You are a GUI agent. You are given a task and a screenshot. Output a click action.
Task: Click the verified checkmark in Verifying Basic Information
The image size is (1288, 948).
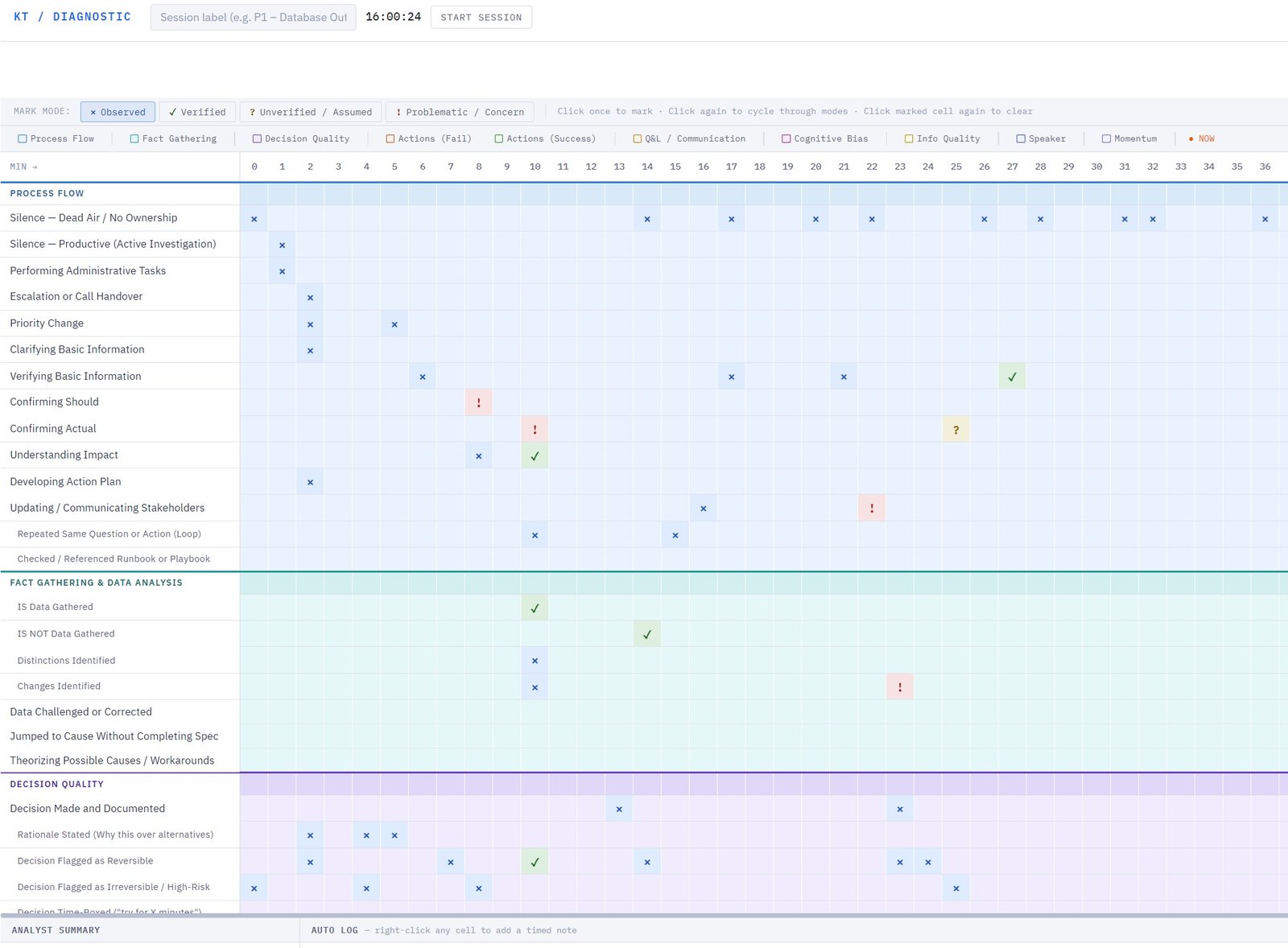tap(1012, 376)
